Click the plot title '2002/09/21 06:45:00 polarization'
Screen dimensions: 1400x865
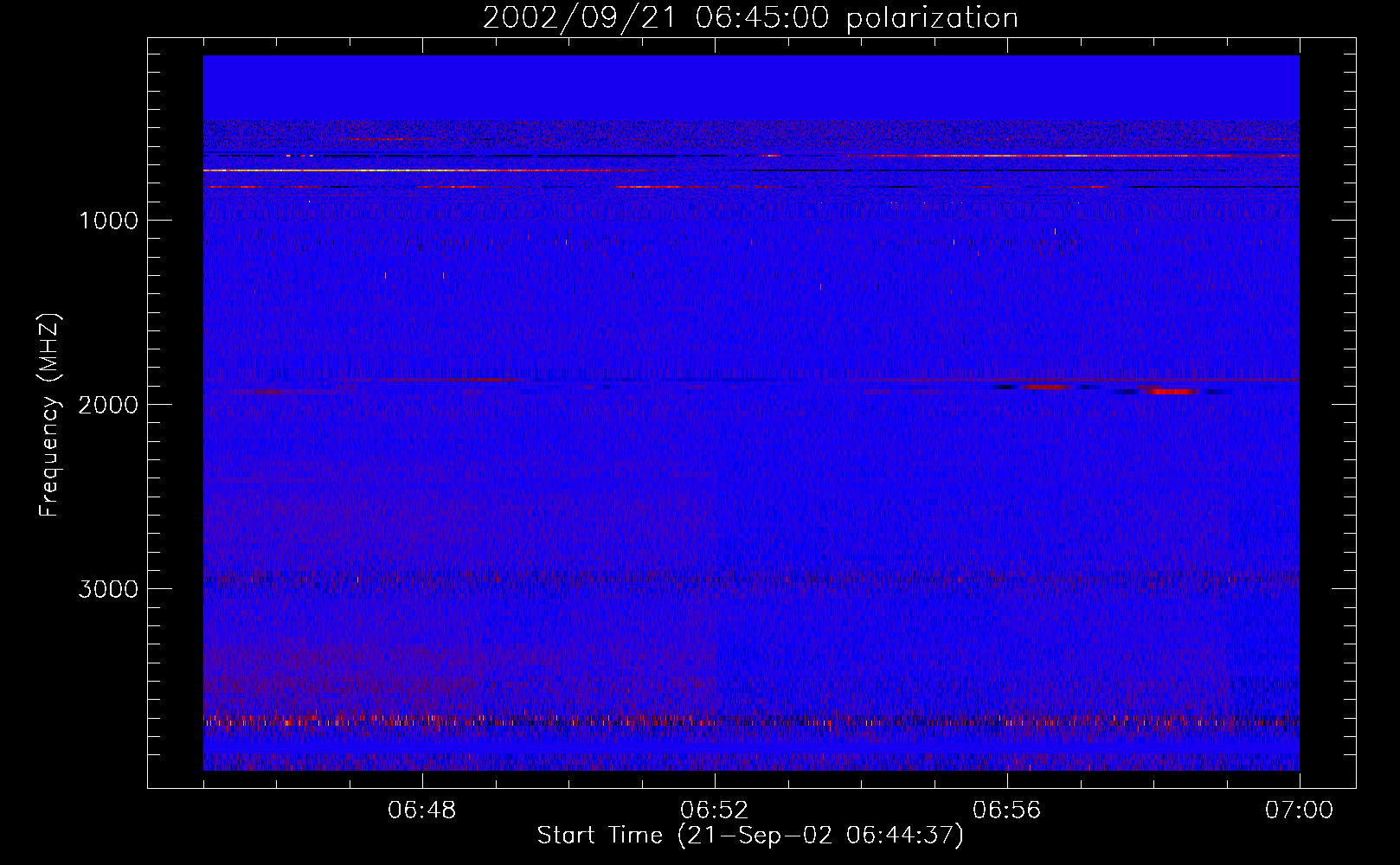coord(750,17)
